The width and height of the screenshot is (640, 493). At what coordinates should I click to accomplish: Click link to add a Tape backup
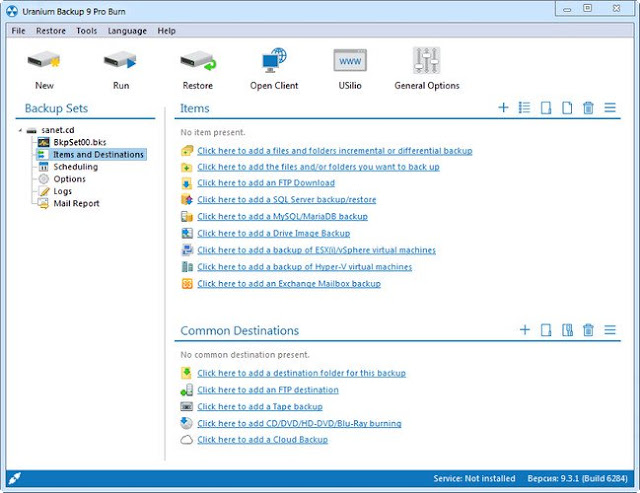click(x=260, y=406)
